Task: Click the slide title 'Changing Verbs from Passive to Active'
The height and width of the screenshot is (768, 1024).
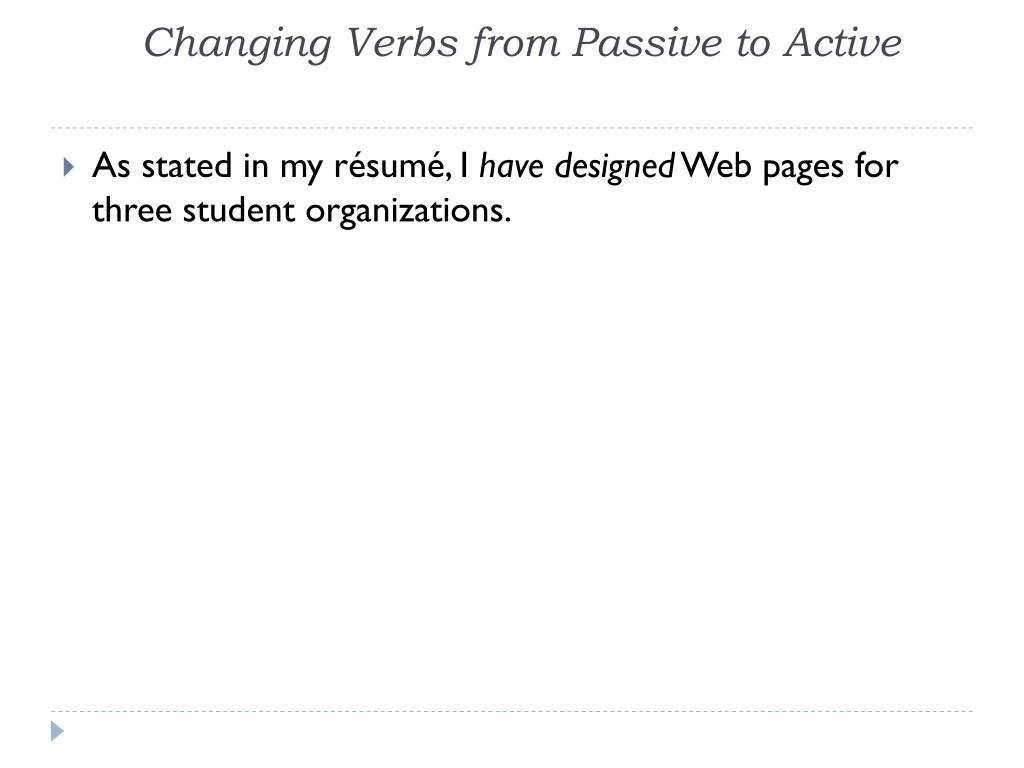Action: pyautogui.click(x=522, y=44)
